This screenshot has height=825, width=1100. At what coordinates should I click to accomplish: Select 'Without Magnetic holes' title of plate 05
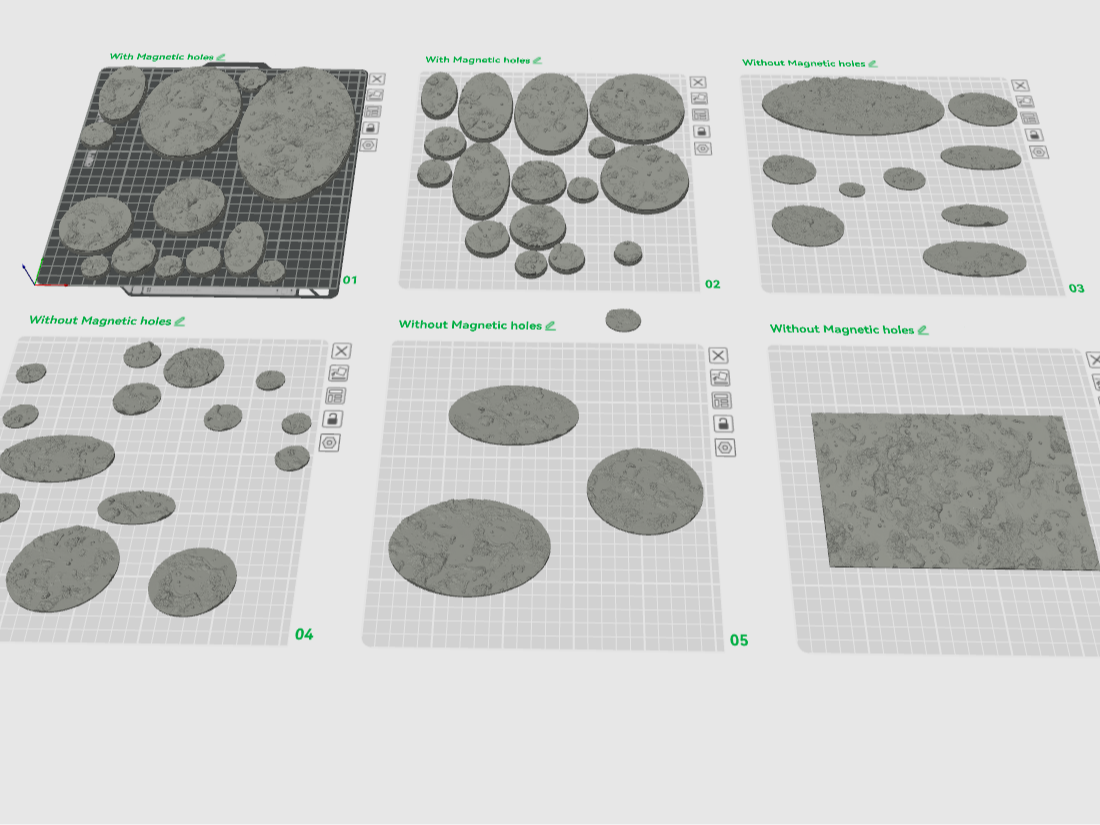click(x=470, y=325)
